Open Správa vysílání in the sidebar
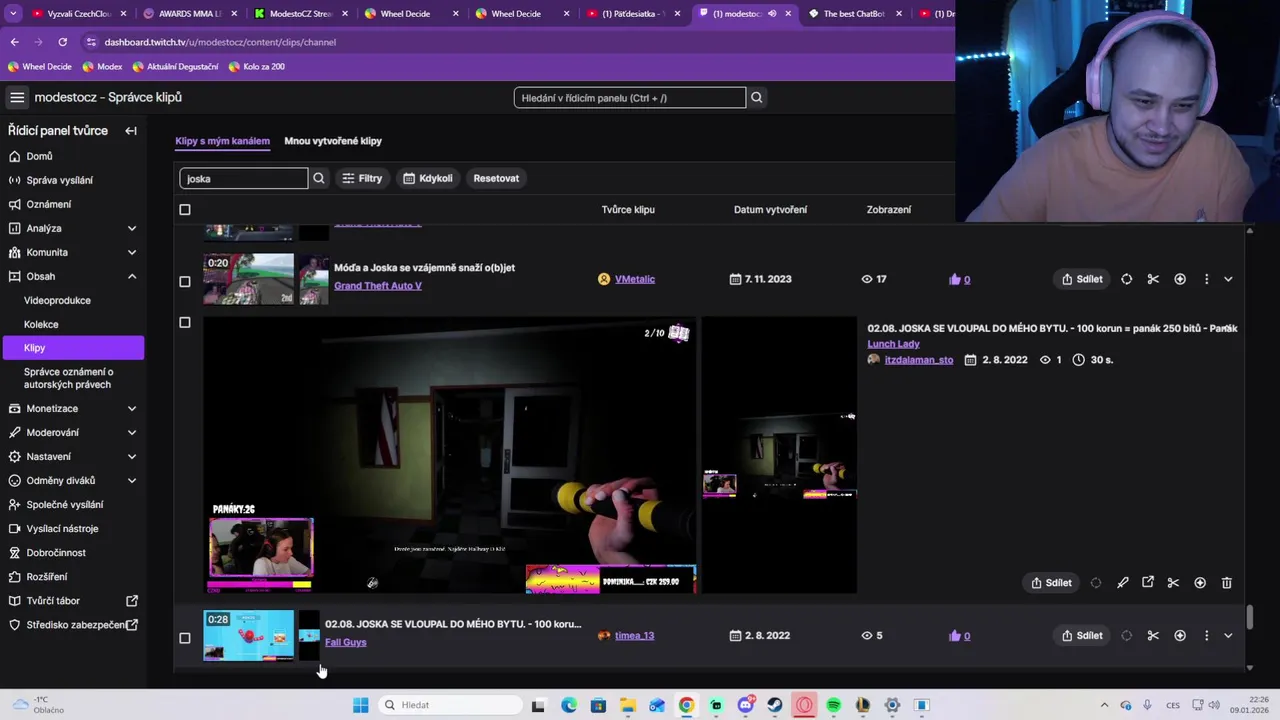The image size is (1280, 720). 59,180
